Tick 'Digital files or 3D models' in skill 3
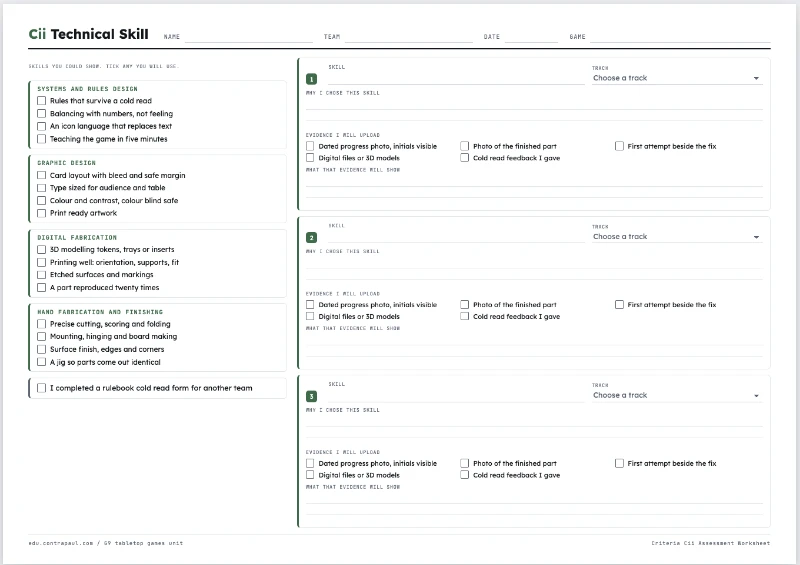 point(310,475)
